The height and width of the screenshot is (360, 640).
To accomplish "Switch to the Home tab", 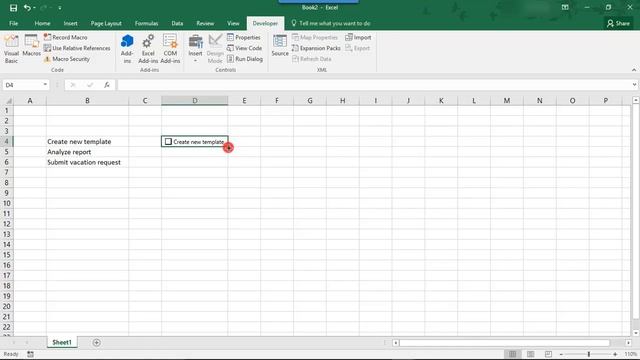I will [42, 23].
